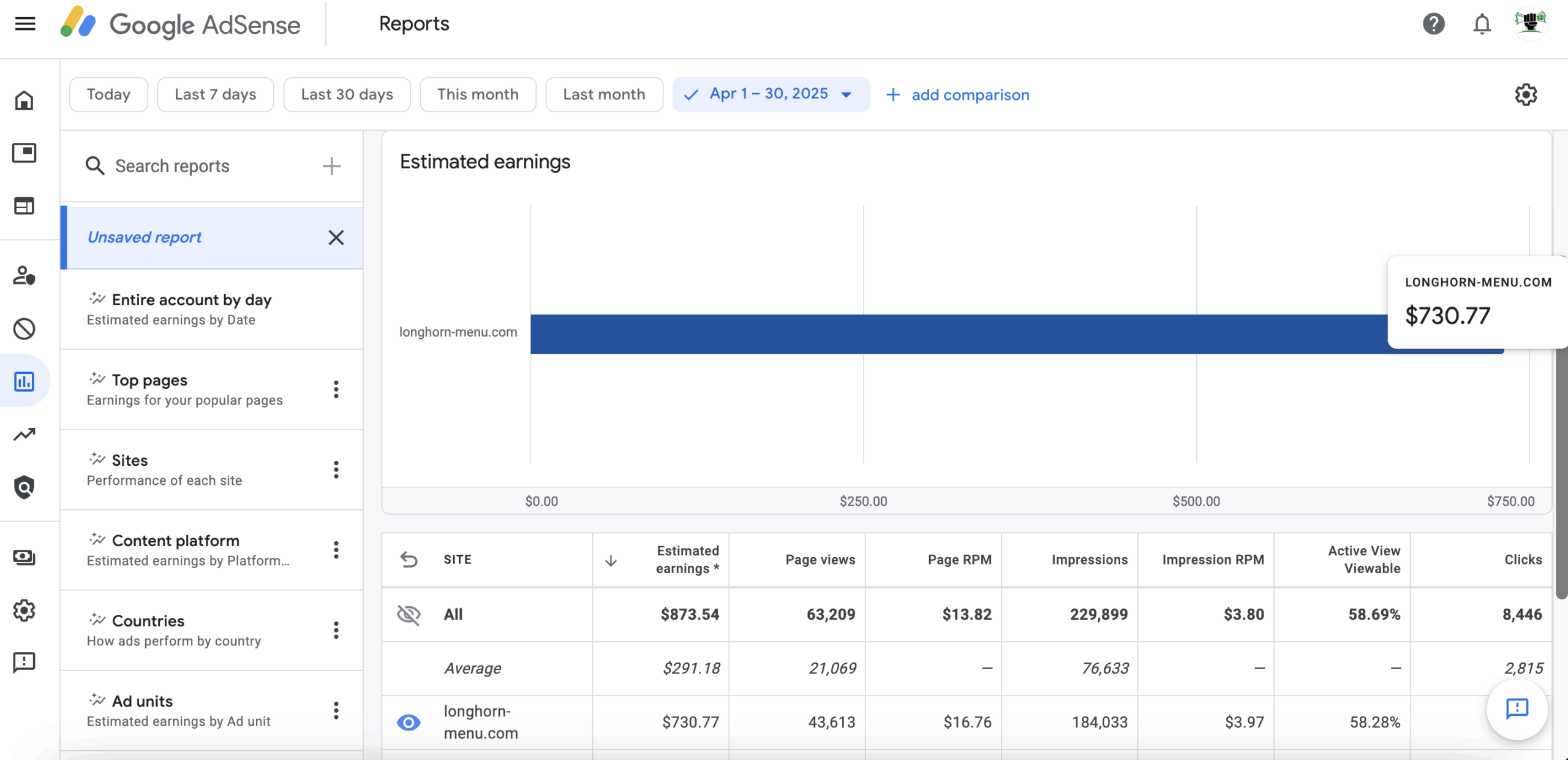The image size is (1568, 760).
Task: Open more options for Top pages
Action: pos(336,389)
